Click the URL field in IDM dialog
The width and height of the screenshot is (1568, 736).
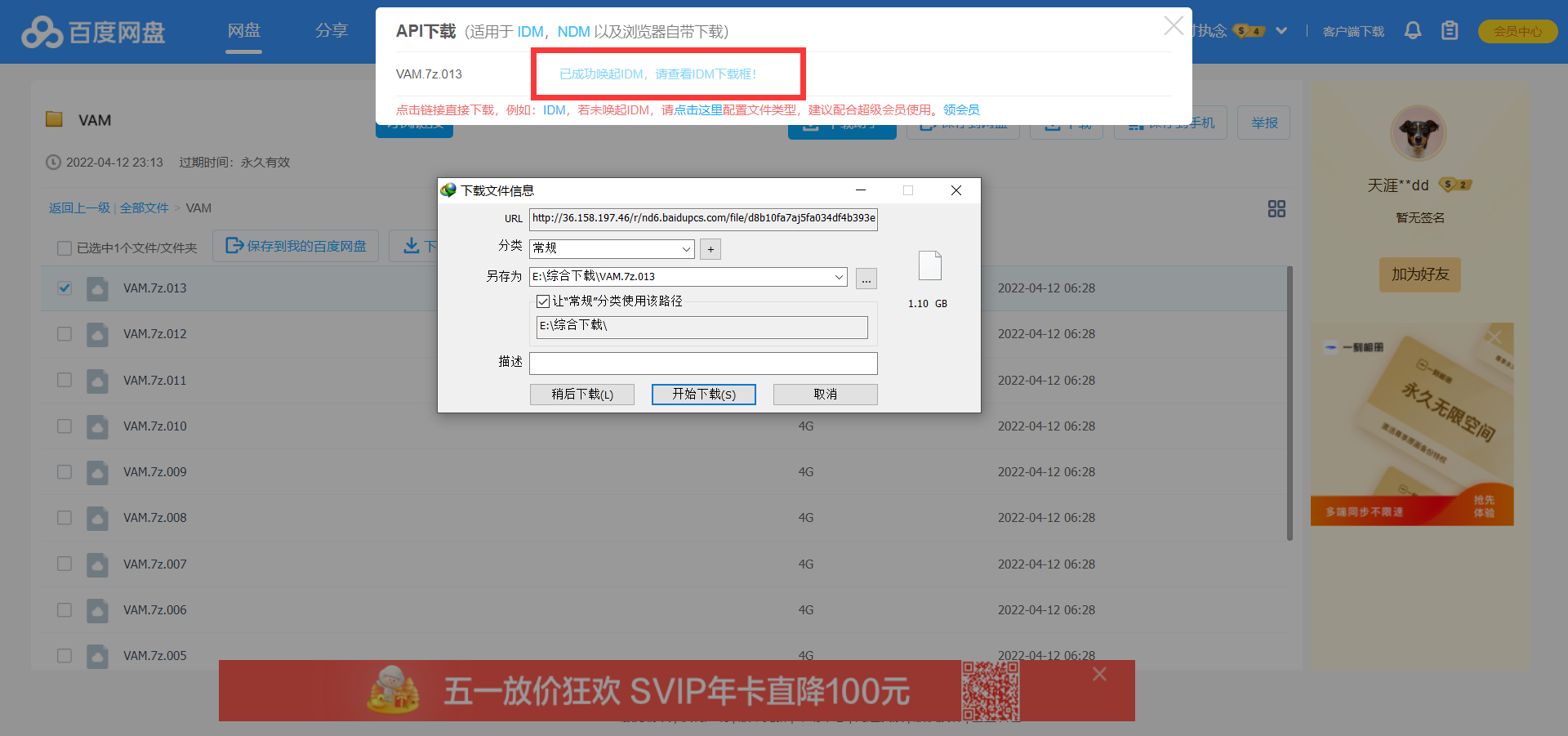[x=703, y=219]
